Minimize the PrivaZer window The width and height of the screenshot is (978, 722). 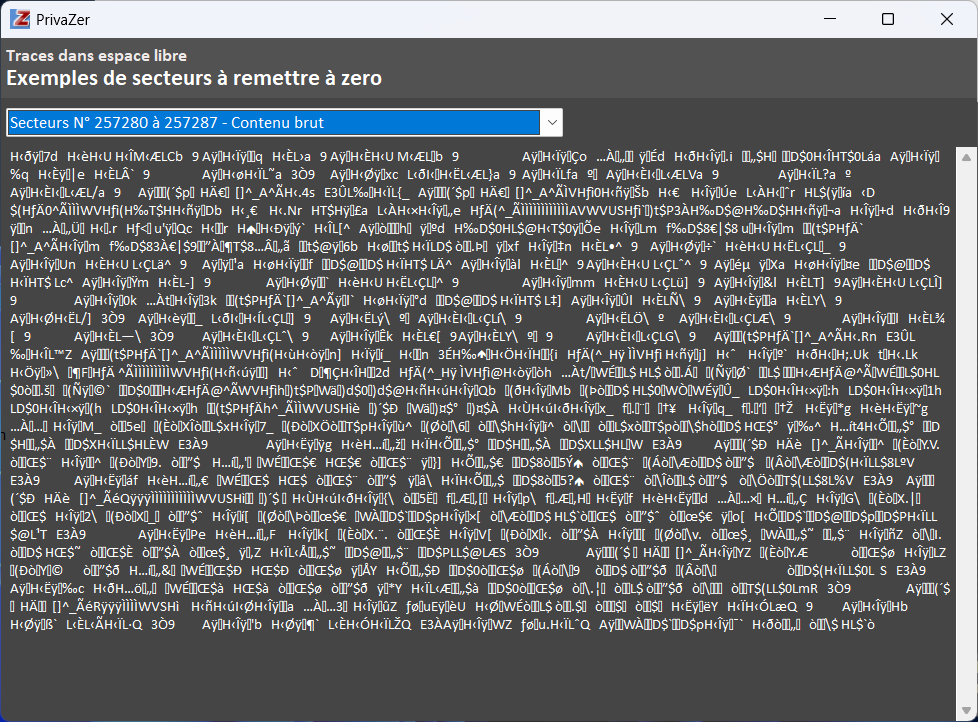tap(838, 19)
